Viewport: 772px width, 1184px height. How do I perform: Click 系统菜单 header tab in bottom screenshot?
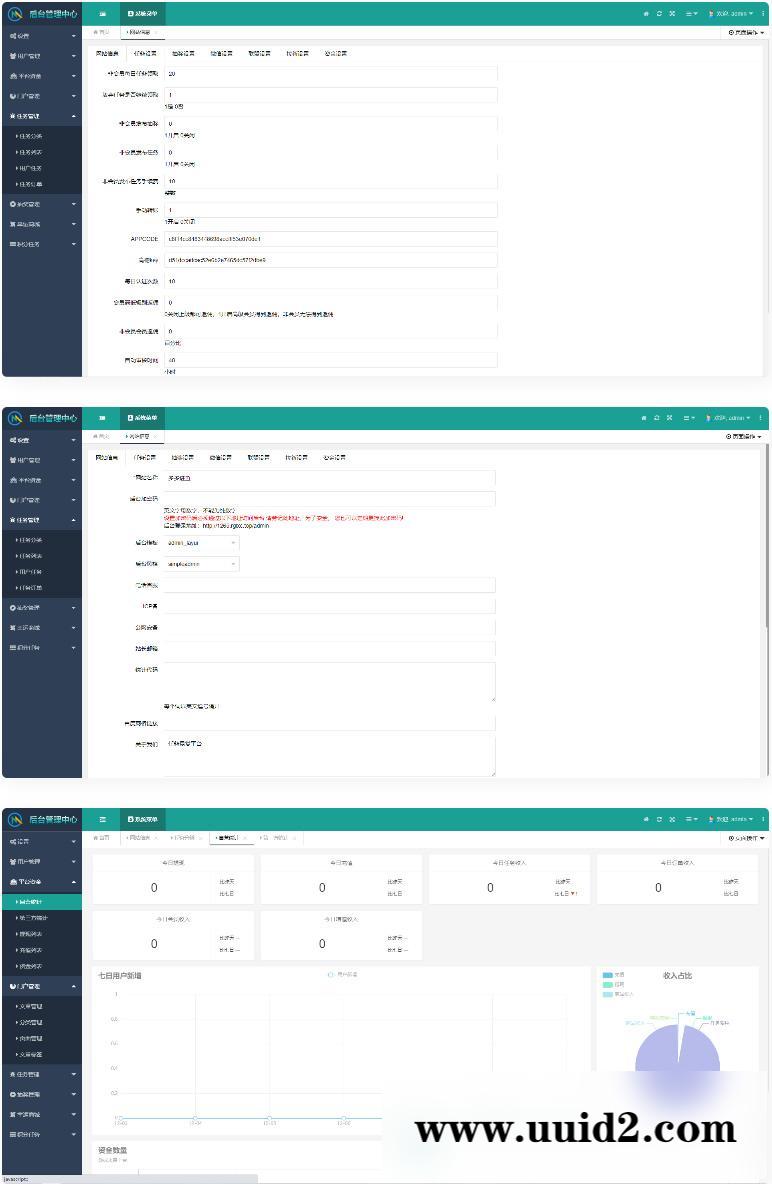[x=142, y=819]
